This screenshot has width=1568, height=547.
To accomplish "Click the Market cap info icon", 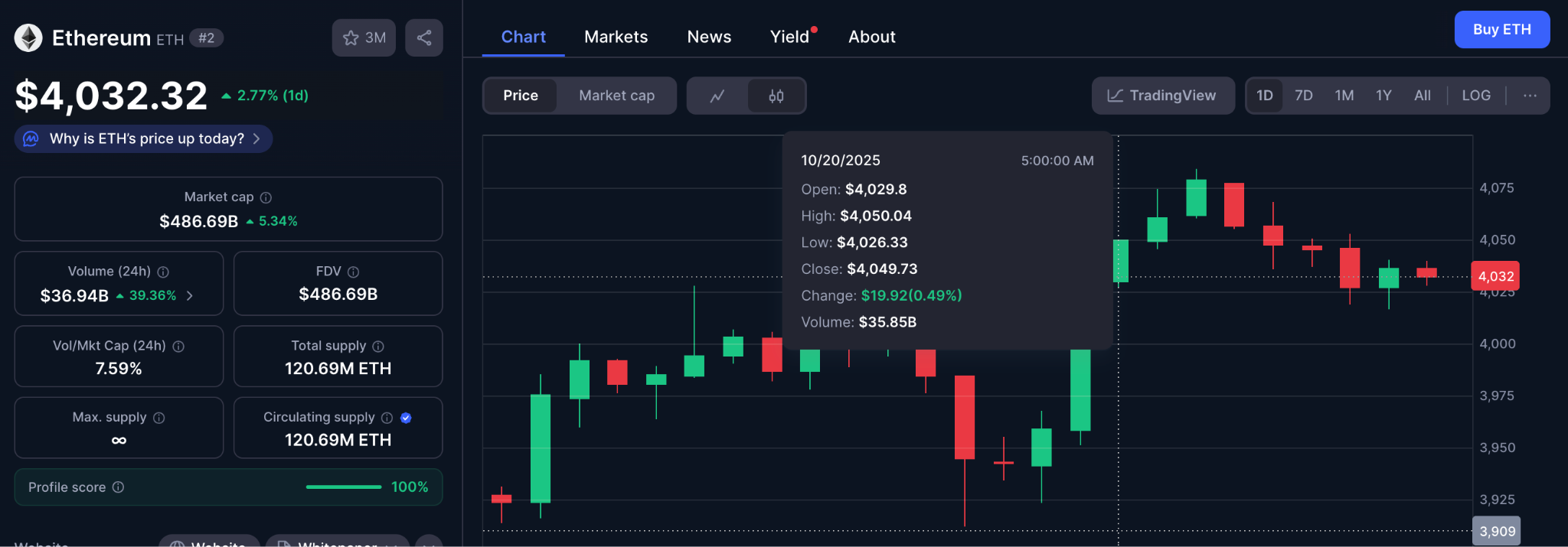I will click(x=266, y=197).
